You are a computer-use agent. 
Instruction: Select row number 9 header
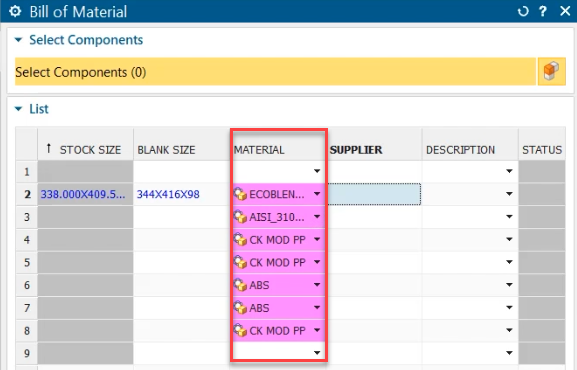click(x=26, y=353)
